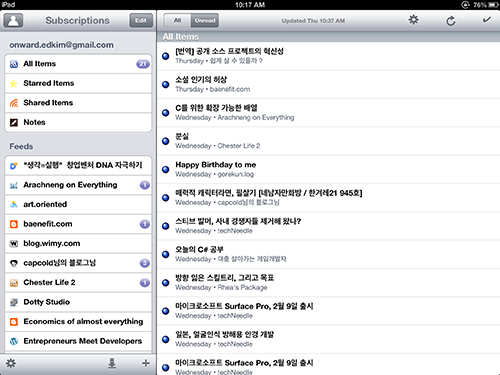
Task: Click the rotation lock status icon
Action: (x=465, y=5)
